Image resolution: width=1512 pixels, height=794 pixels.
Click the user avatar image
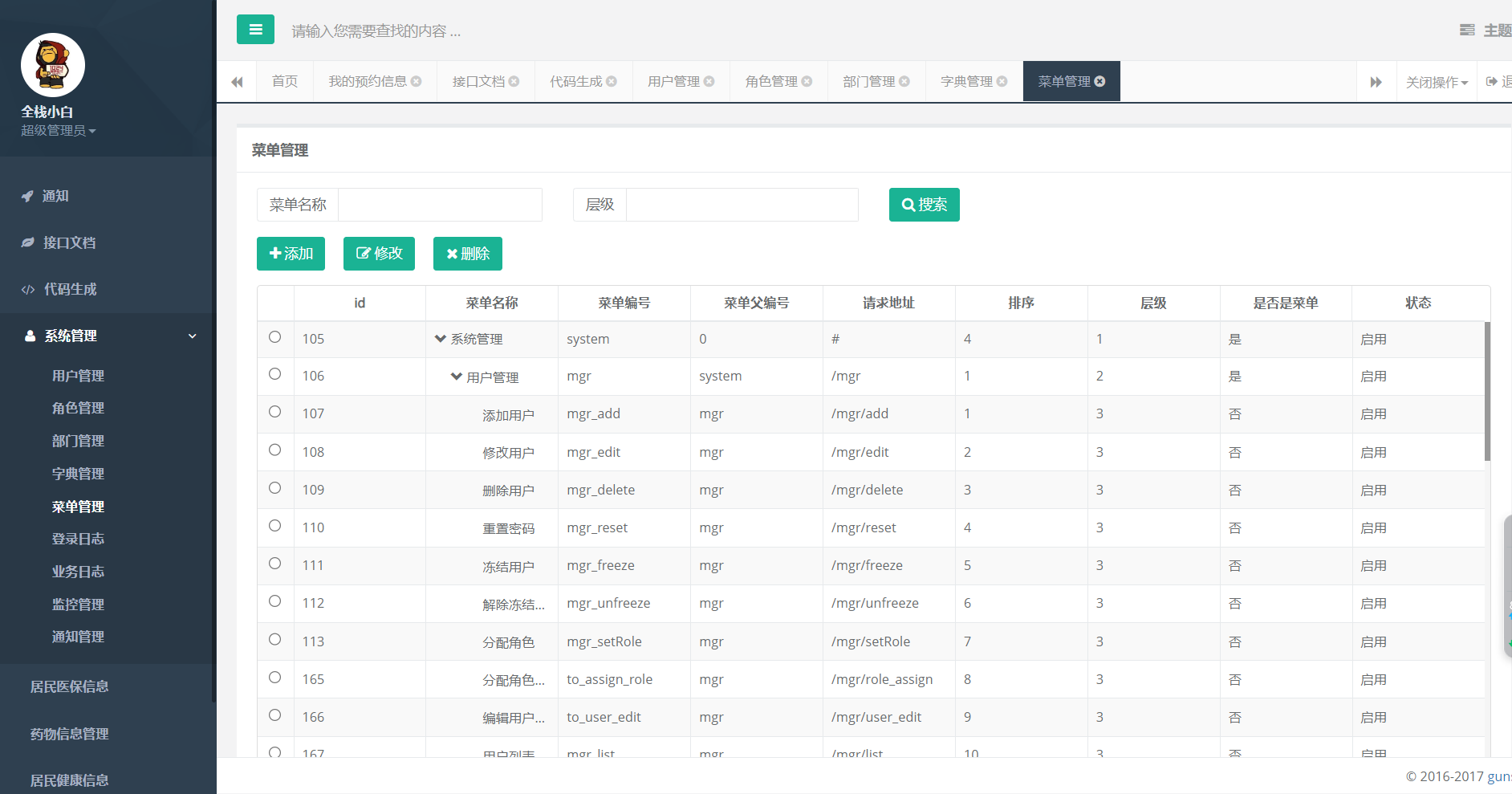53,65
